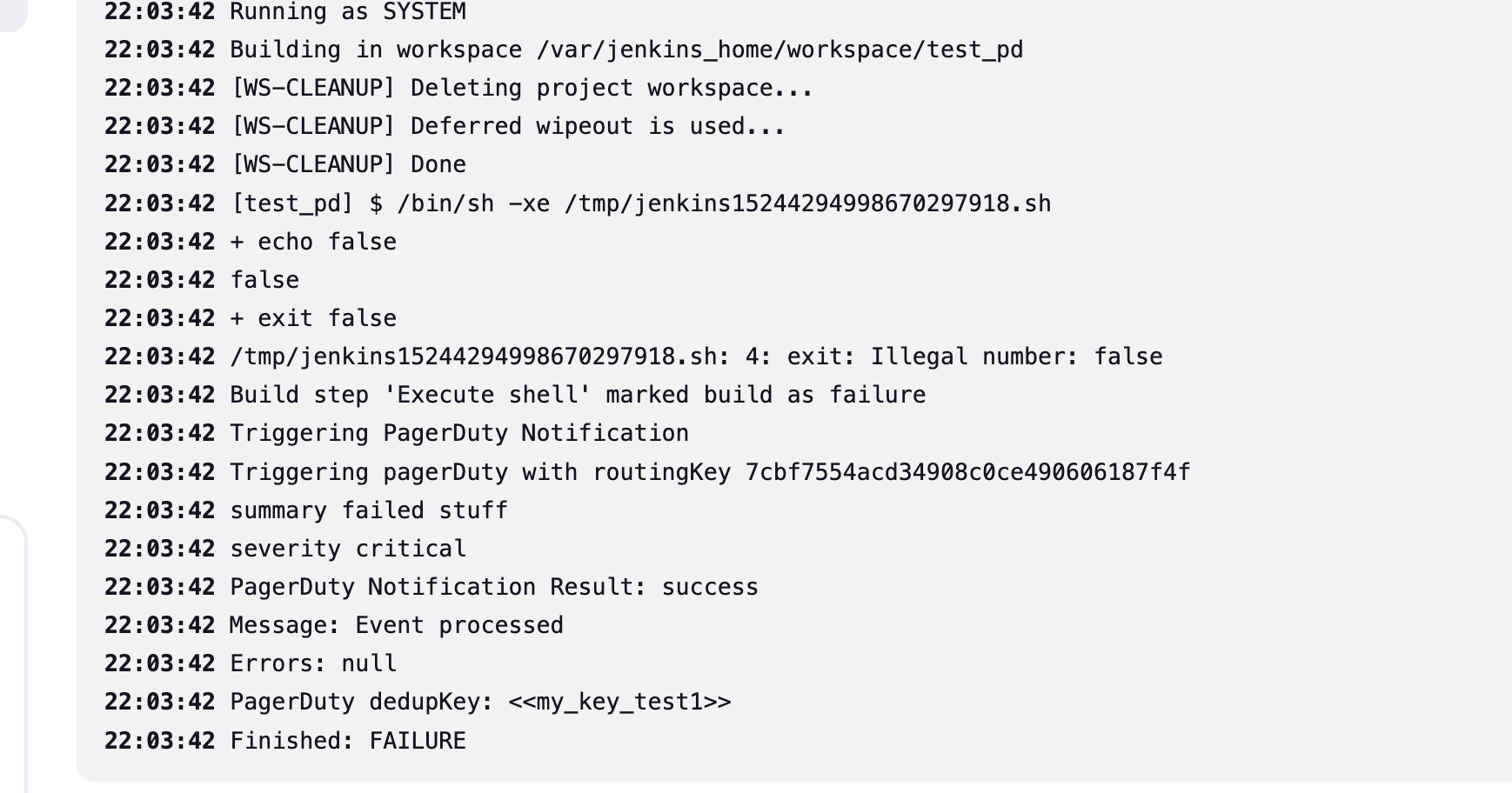1512x793 pixels.
Task: Click the 'Message: Event processed' line
Action: [397, 625]
